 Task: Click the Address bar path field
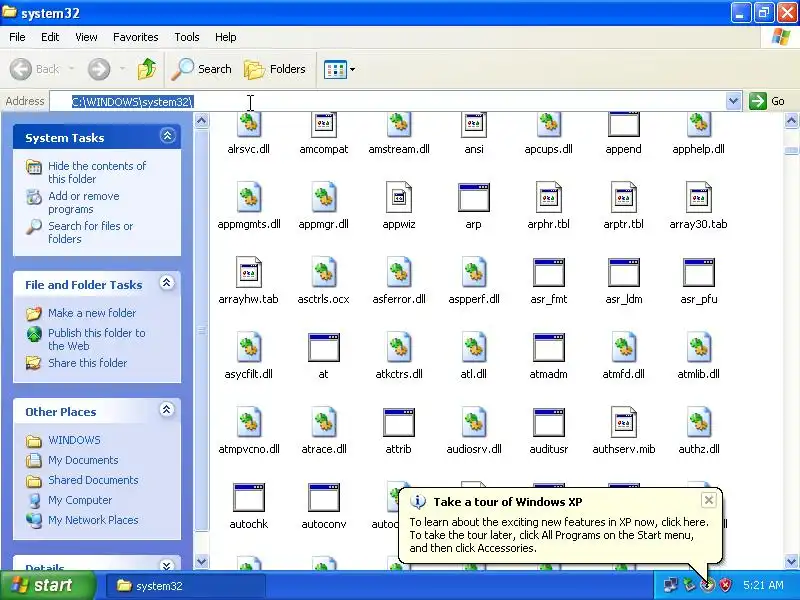point(388,102)
